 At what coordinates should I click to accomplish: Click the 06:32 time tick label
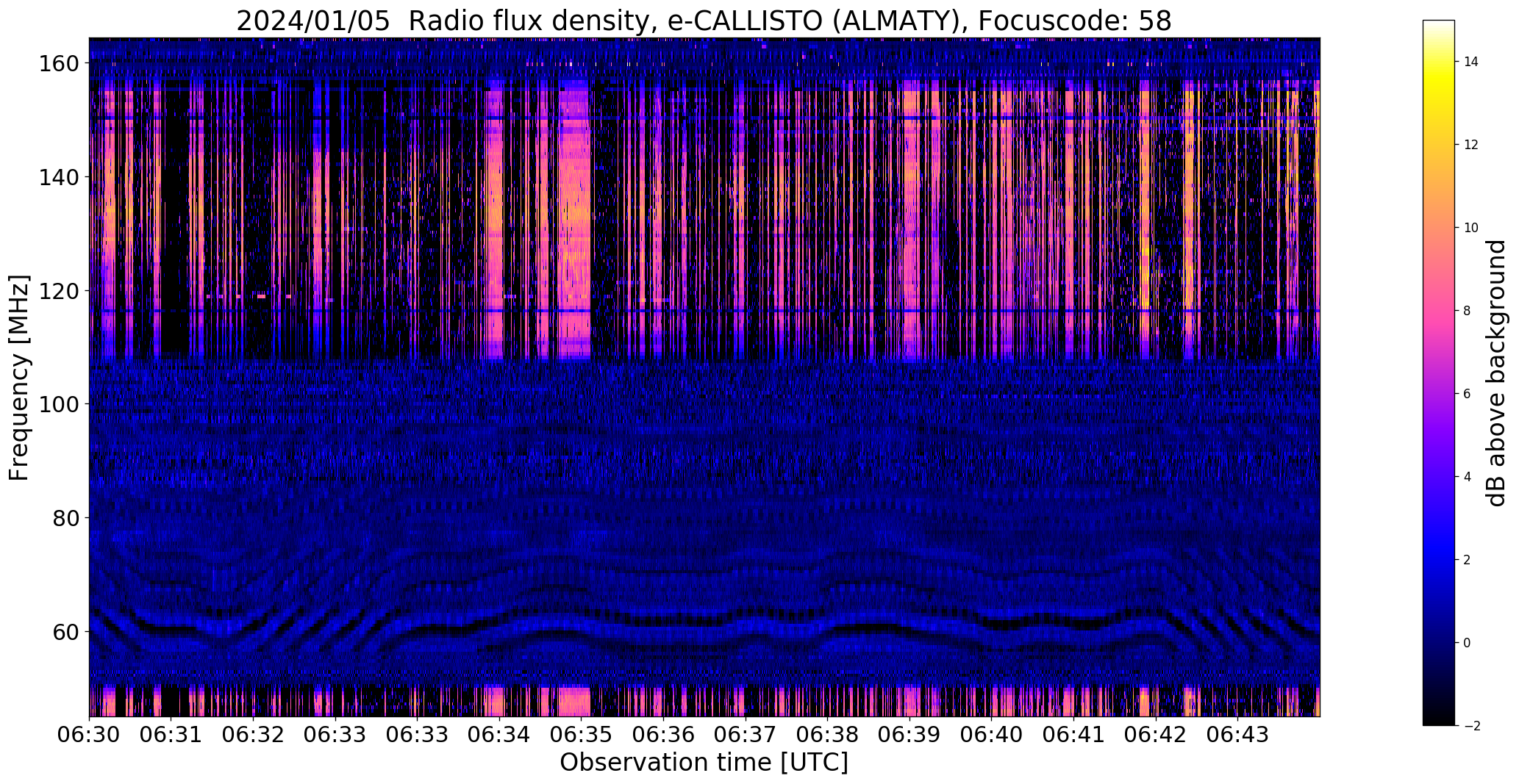(x=254, y=736)
